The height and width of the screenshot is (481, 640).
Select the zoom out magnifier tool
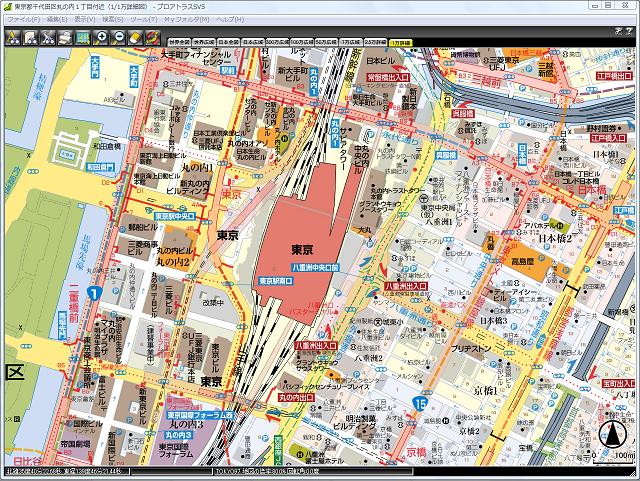tap(118, 38)
